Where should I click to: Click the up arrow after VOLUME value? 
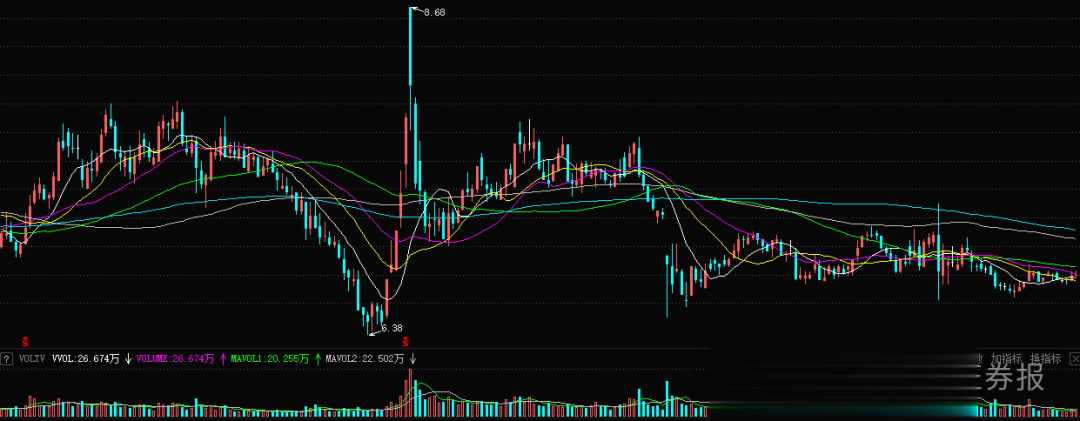point(223,359)
